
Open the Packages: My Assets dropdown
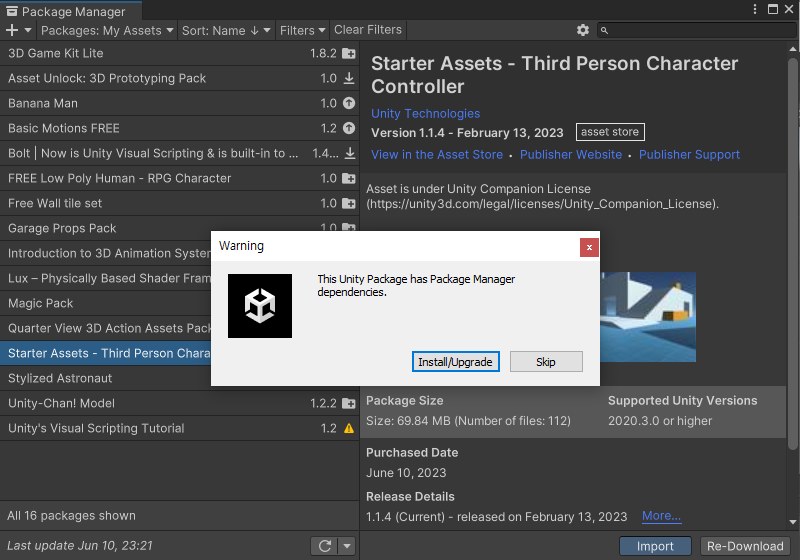point(107,31)
